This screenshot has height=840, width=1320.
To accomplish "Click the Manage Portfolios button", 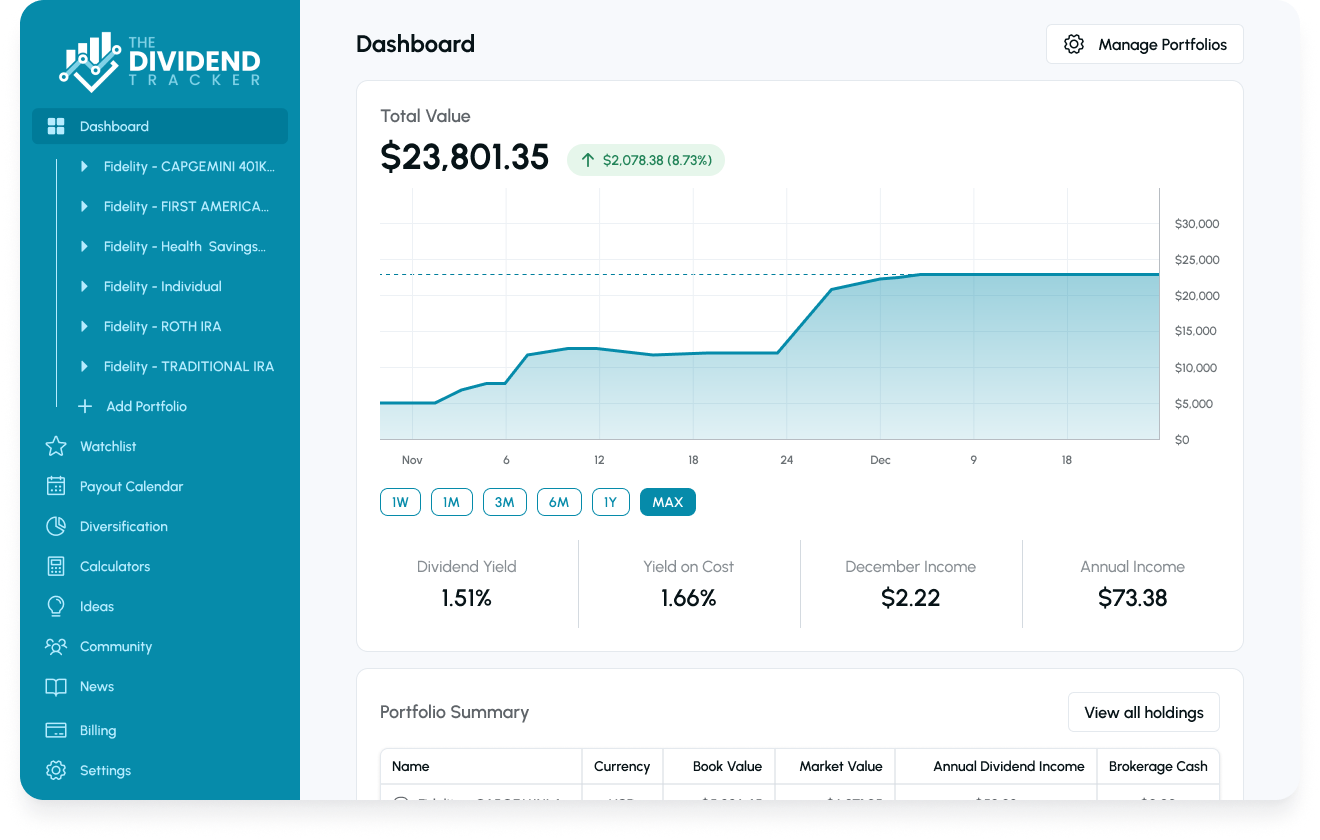I will pos(1144,44).
